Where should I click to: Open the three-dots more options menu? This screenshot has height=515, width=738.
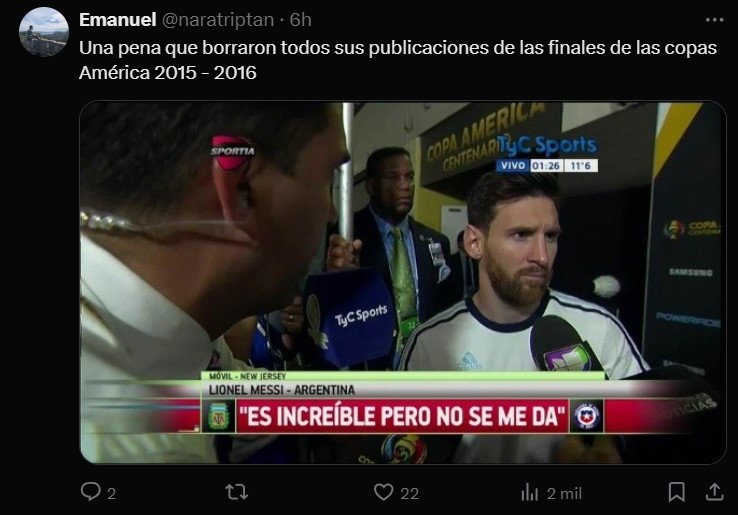[x=714, y=20]
